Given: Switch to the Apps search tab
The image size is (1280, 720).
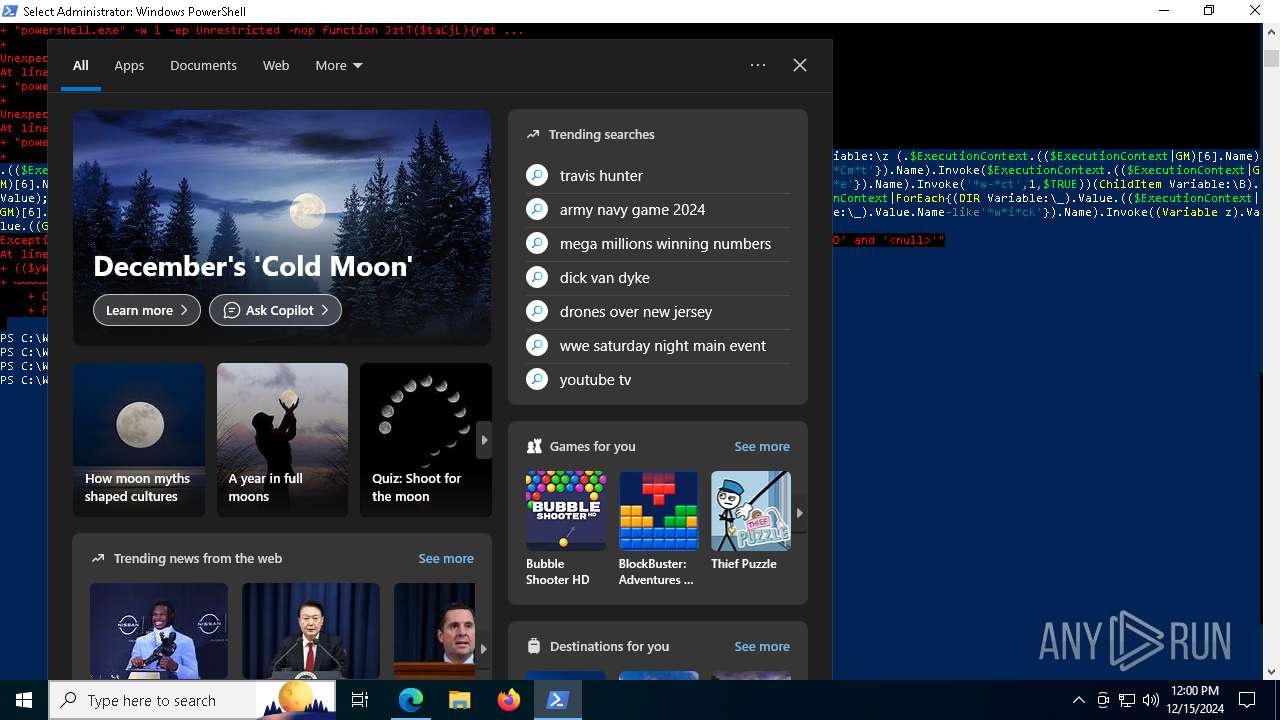Looking at the screenshot, I should point(129,65).
